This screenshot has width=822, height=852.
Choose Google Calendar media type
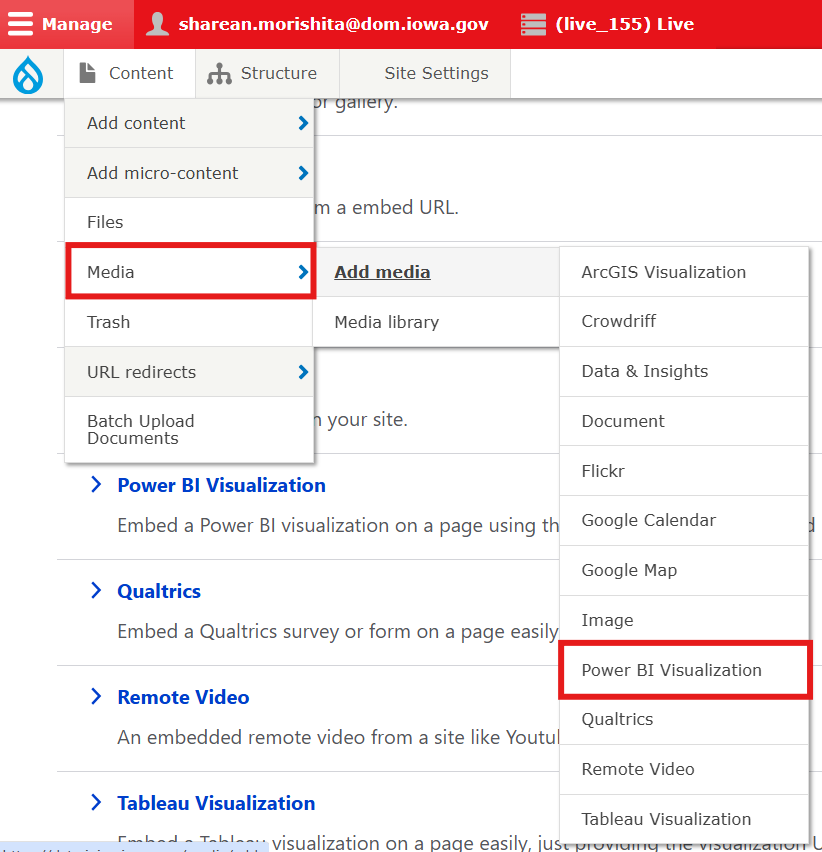(684, 521)
